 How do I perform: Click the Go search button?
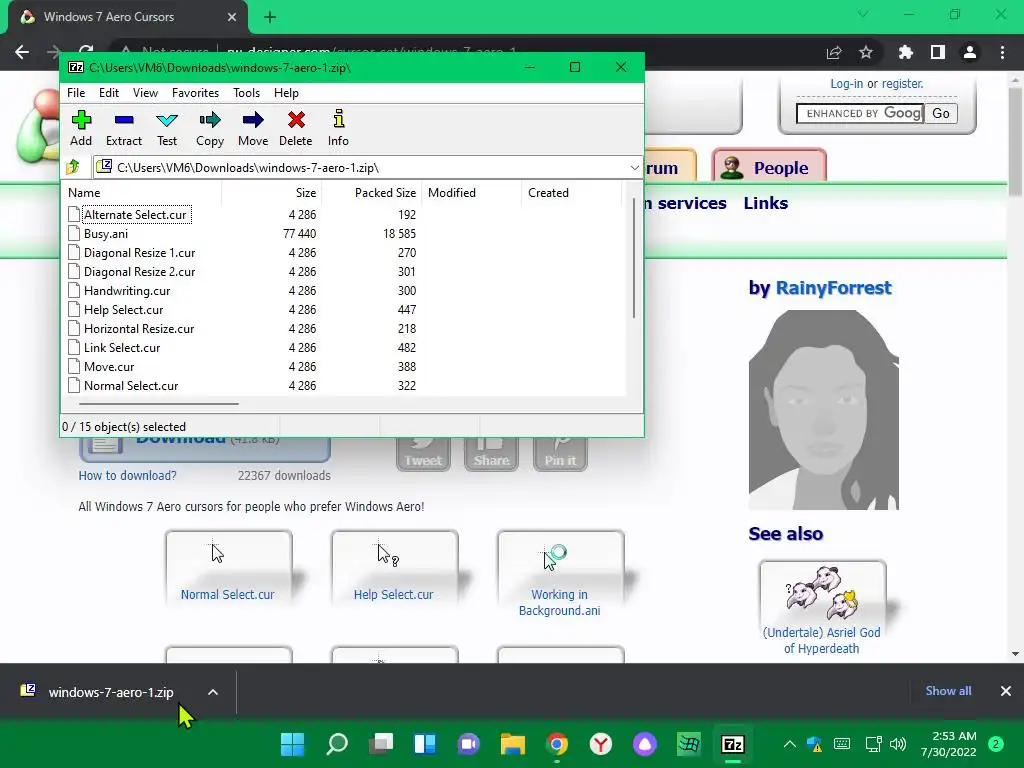coord(940,113)
